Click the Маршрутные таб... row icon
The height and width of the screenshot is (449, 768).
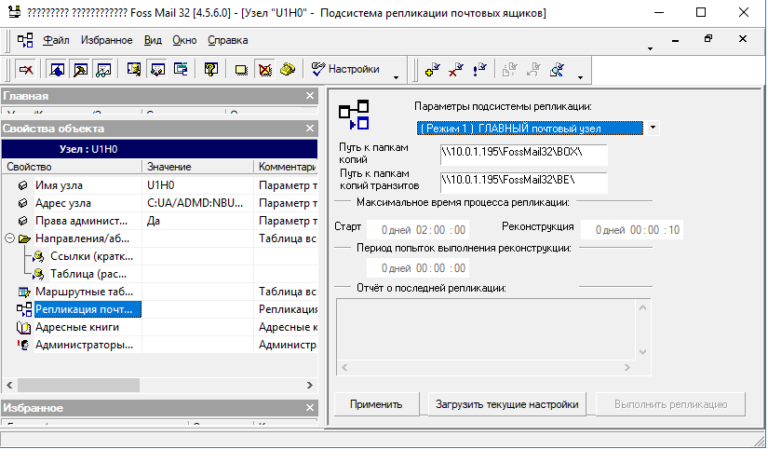24,291
